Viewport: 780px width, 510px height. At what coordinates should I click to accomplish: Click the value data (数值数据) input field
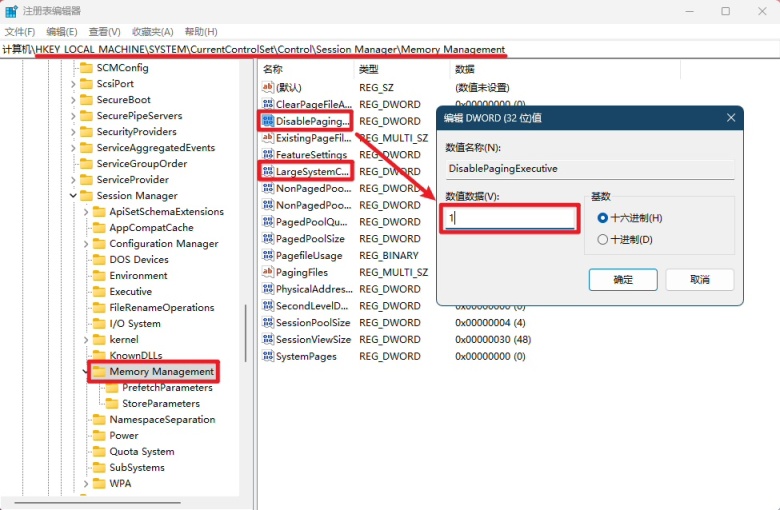click(x=509, y=218)
